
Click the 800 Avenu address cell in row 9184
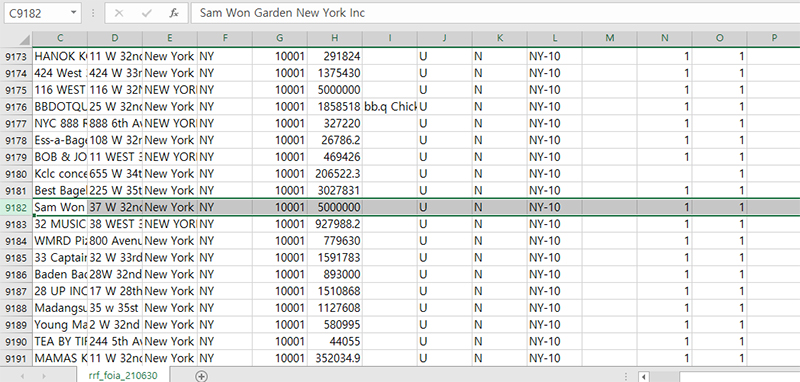pyautogui.click(x=115, y=241)
